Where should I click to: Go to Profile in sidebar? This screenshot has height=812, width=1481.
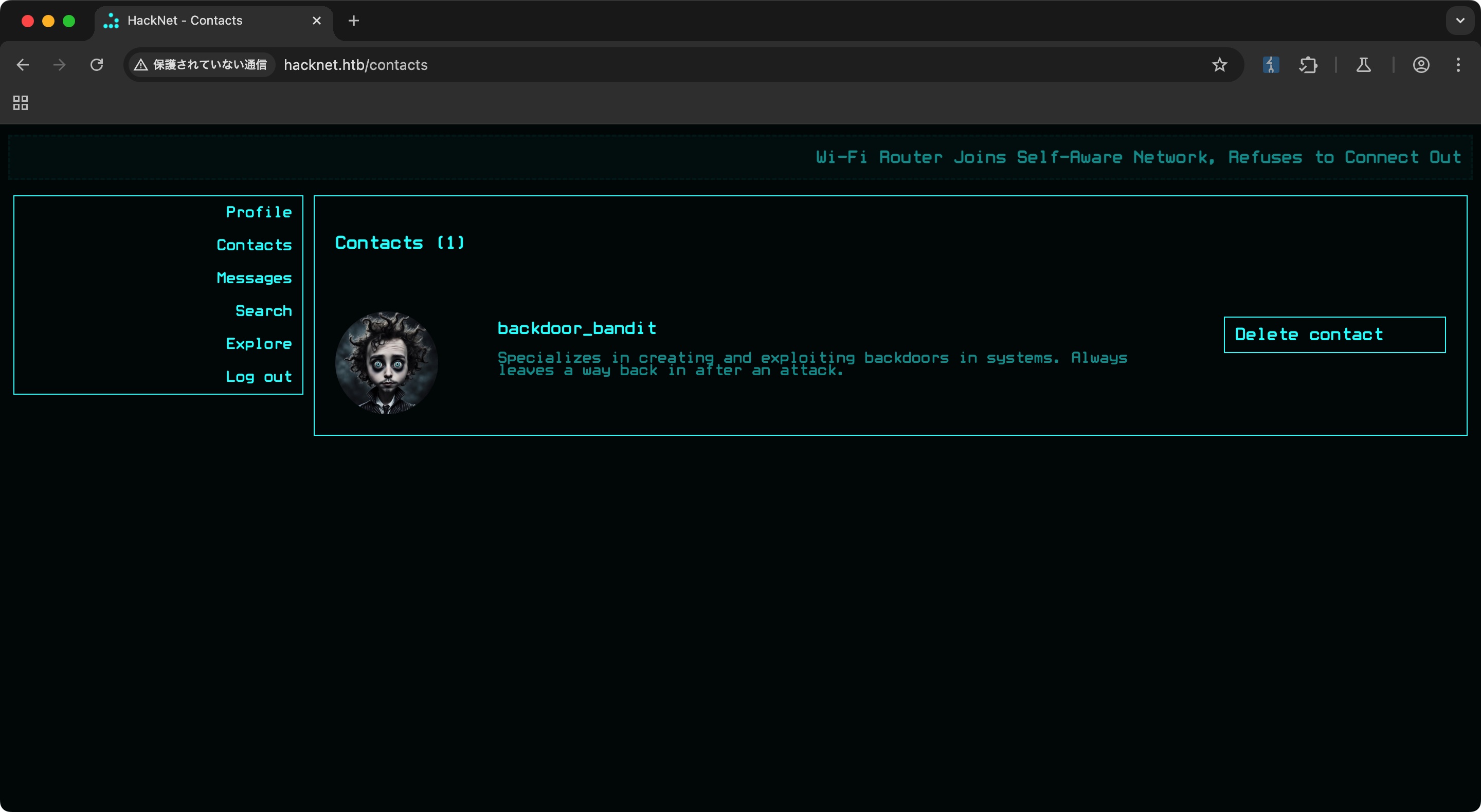point(258,212)
